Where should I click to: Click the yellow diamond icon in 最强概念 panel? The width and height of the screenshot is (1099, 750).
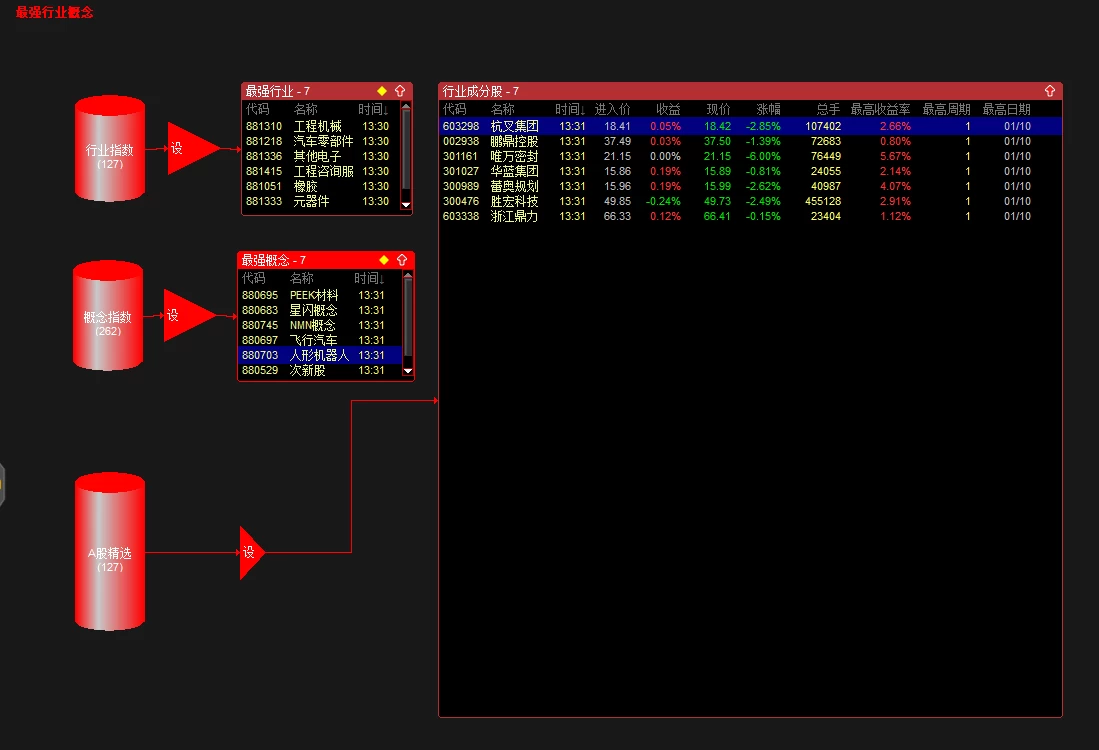point(383,260)
